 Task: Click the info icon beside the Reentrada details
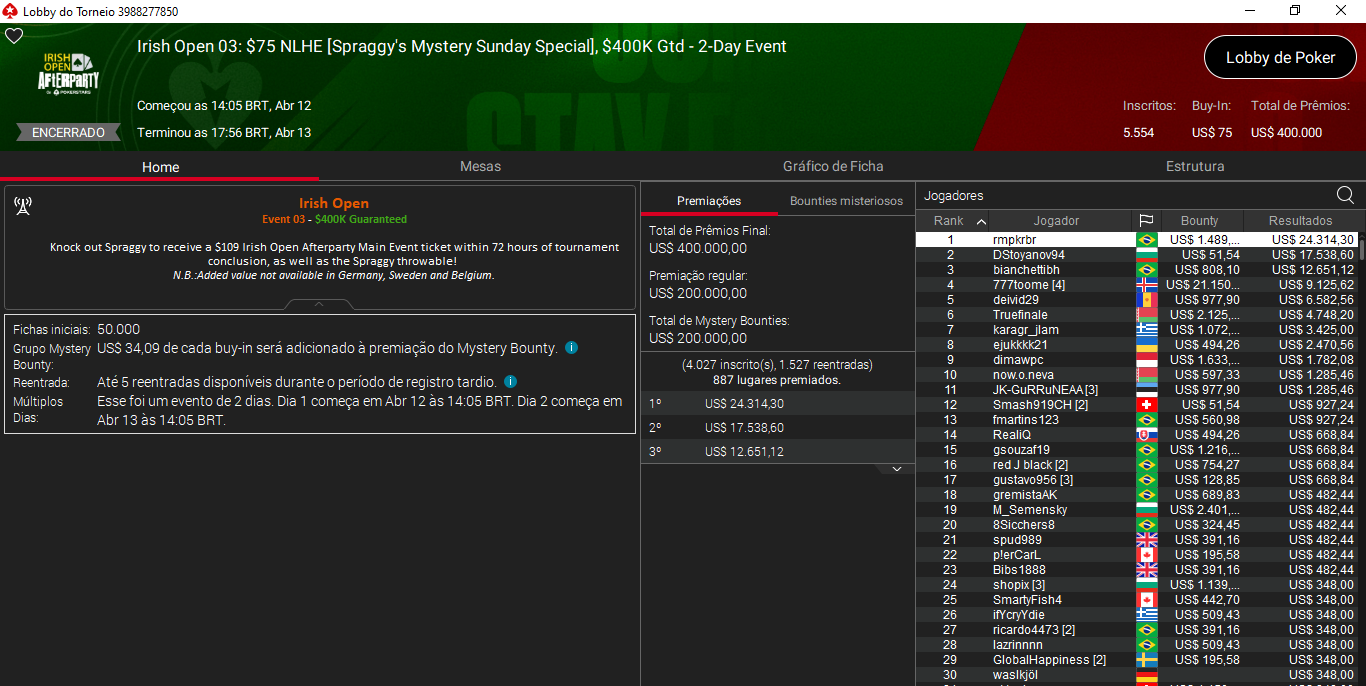[511, 382]
